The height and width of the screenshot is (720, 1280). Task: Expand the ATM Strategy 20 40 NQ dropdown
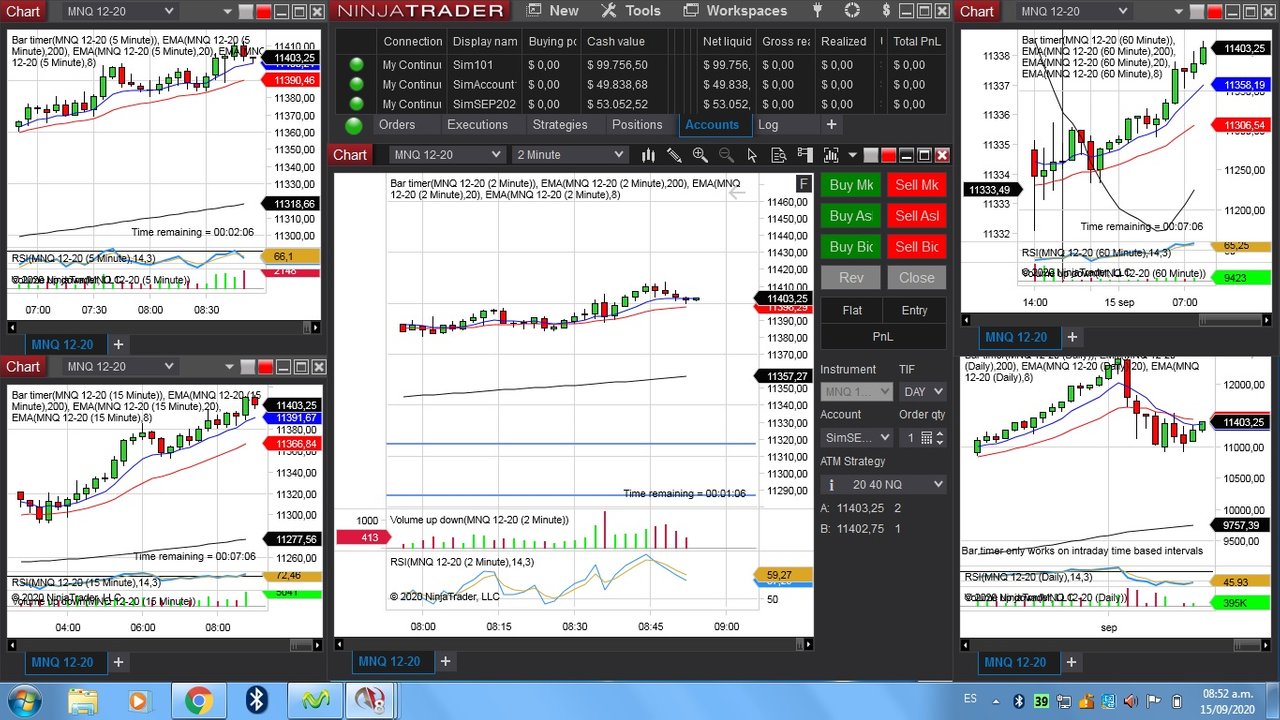883,484
